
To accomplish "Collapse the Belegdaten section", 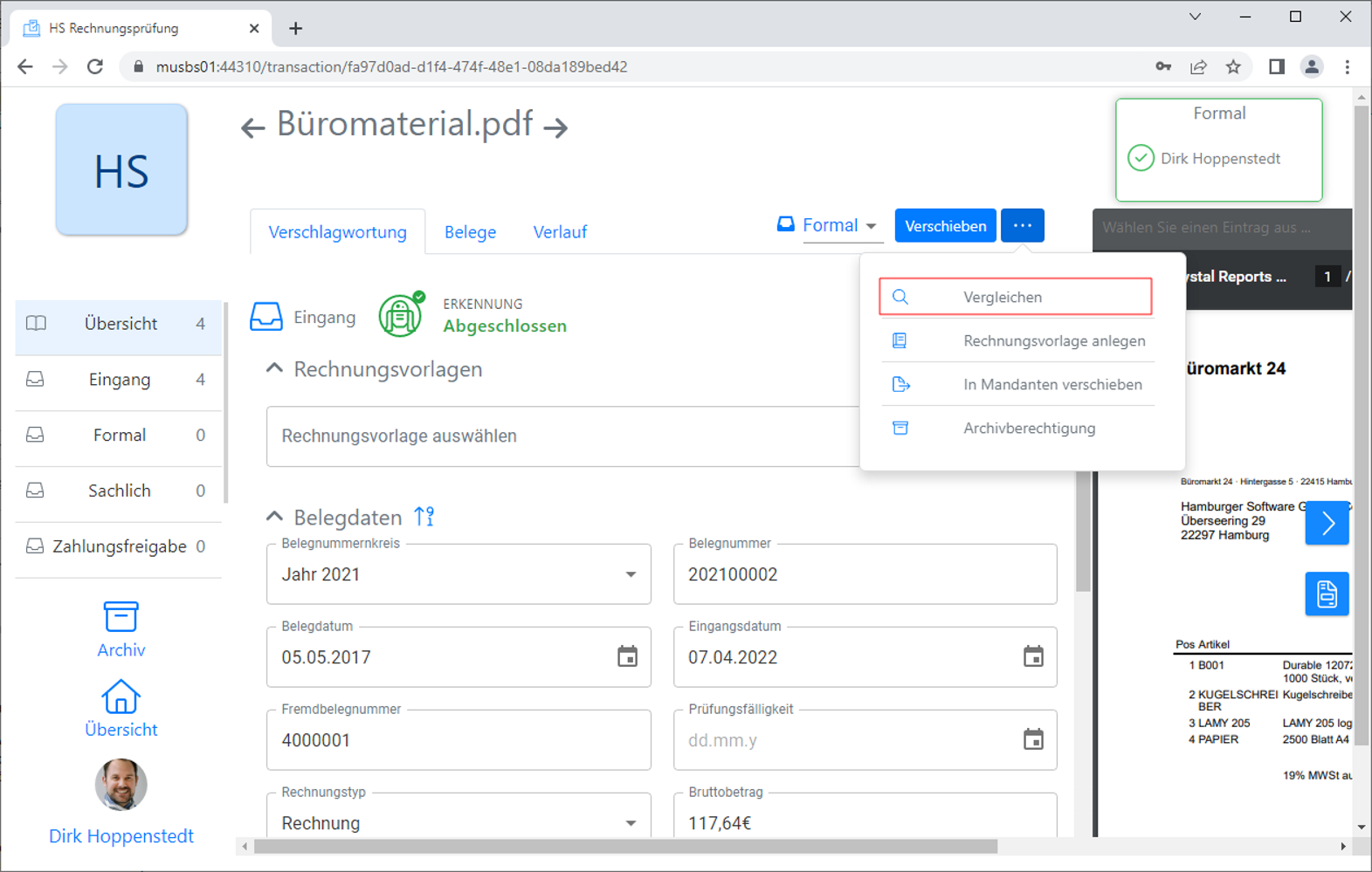I will pyautogui.click(x=275, y=517).
